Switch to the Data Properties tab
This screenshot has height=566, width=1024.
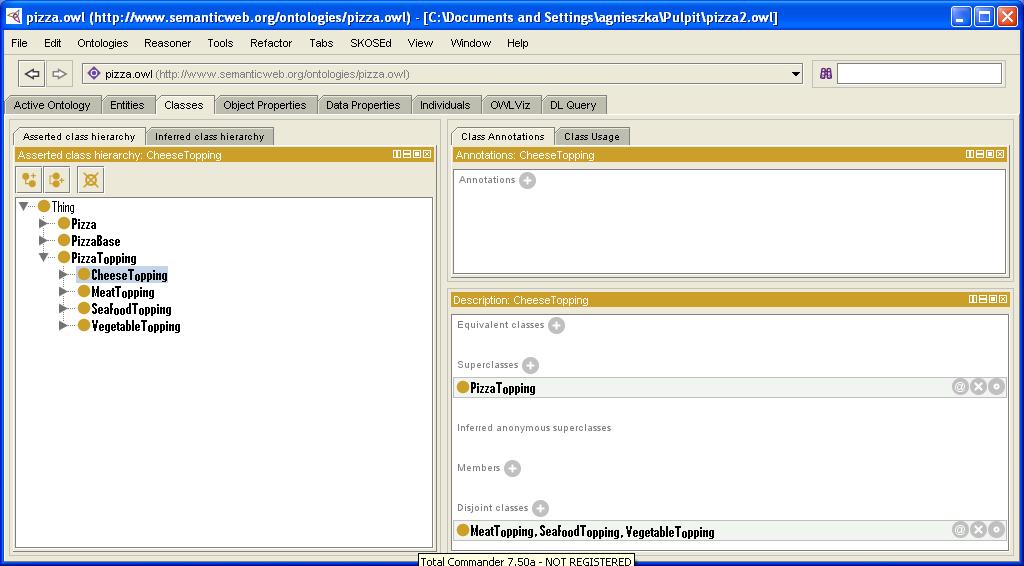click(x=363, y=105)
